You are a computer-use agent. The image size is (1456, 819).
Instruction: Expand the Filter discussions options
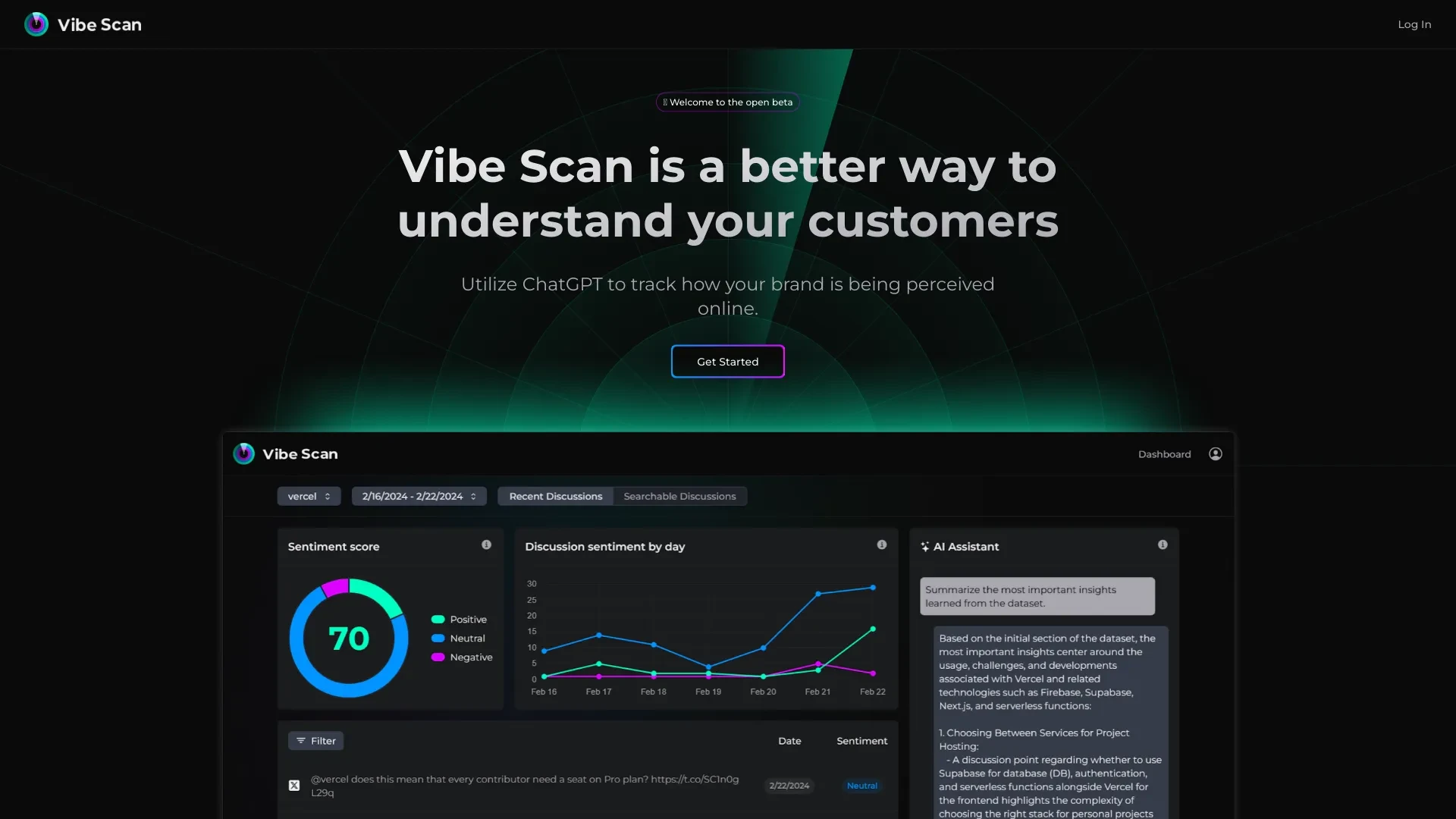316,740
